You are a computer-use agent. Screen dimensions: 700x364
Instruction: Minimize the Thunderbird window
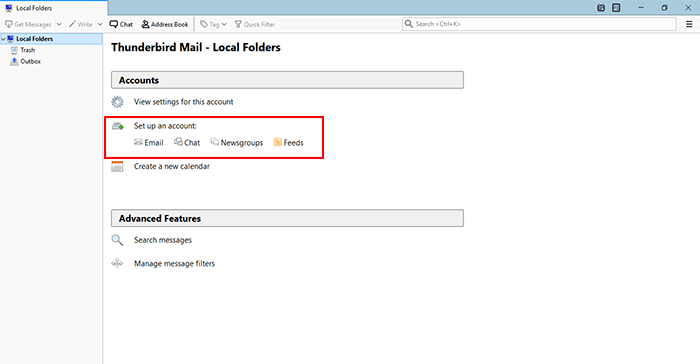click(x=641, y=8)
